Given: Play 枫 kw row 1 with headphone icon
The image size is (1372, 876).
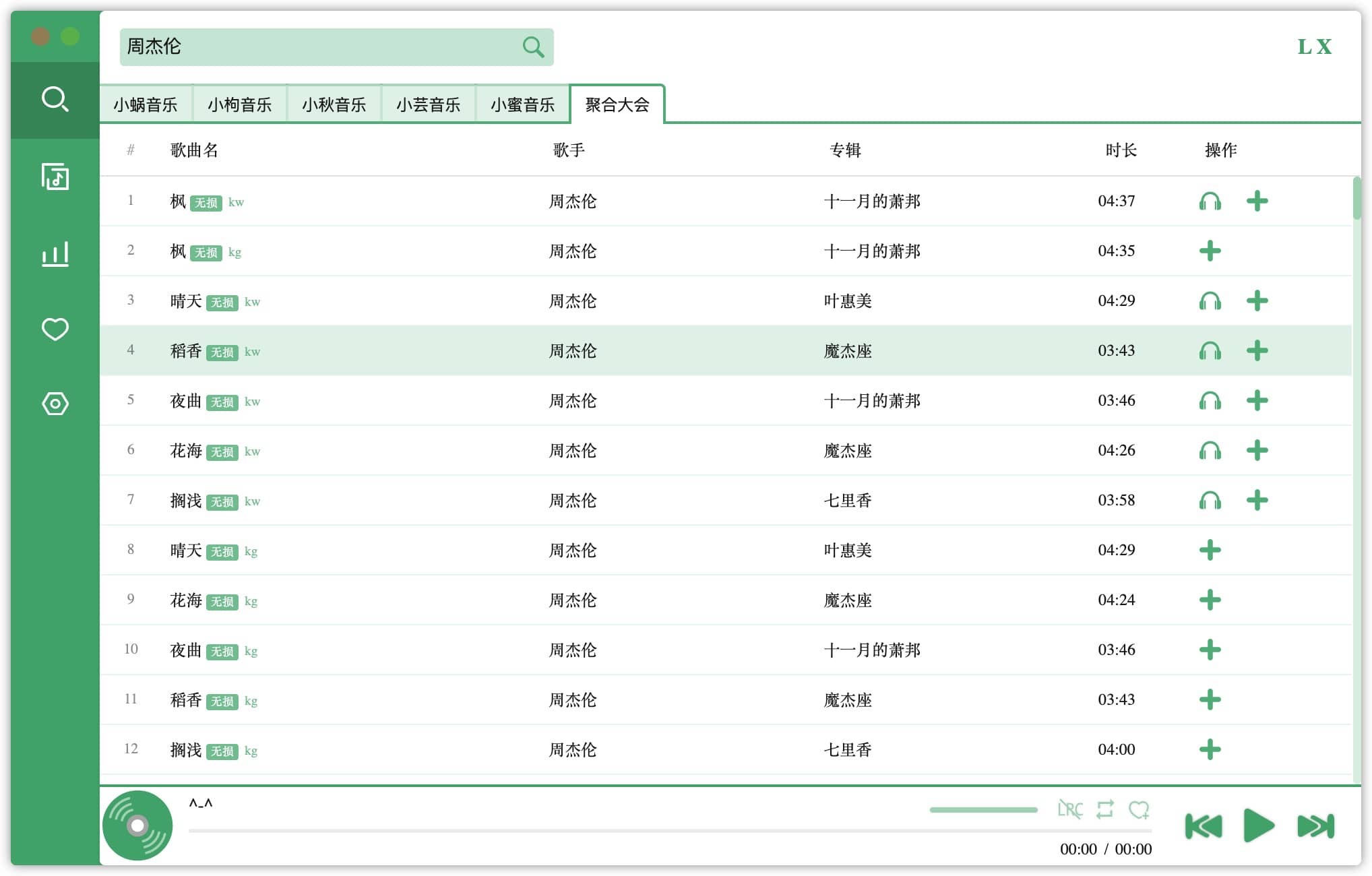Looking at the screenshot, I should [1210, 201].
